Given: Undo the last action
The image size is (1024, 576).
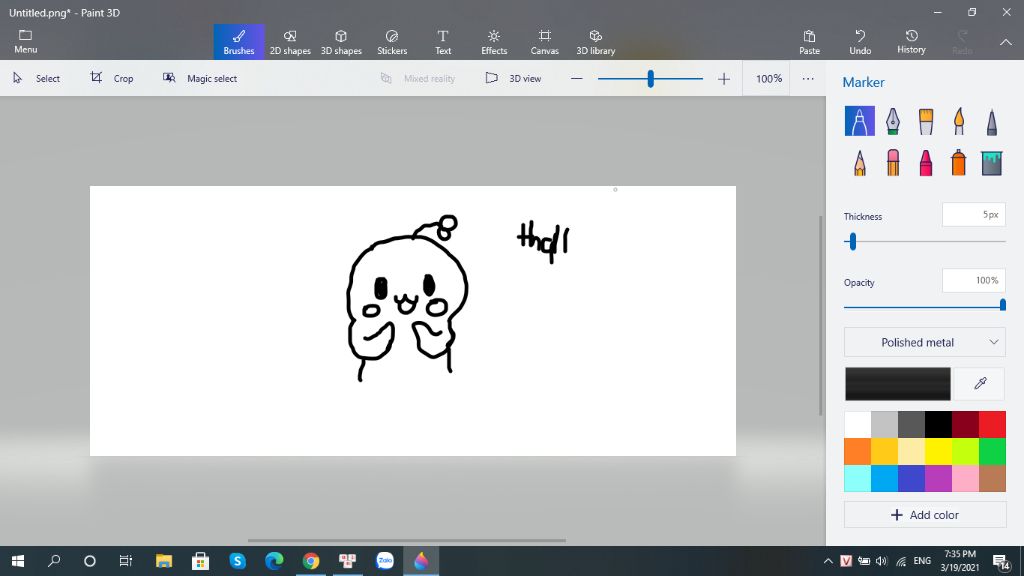Looking at the screenshot, I should point(860,42).
